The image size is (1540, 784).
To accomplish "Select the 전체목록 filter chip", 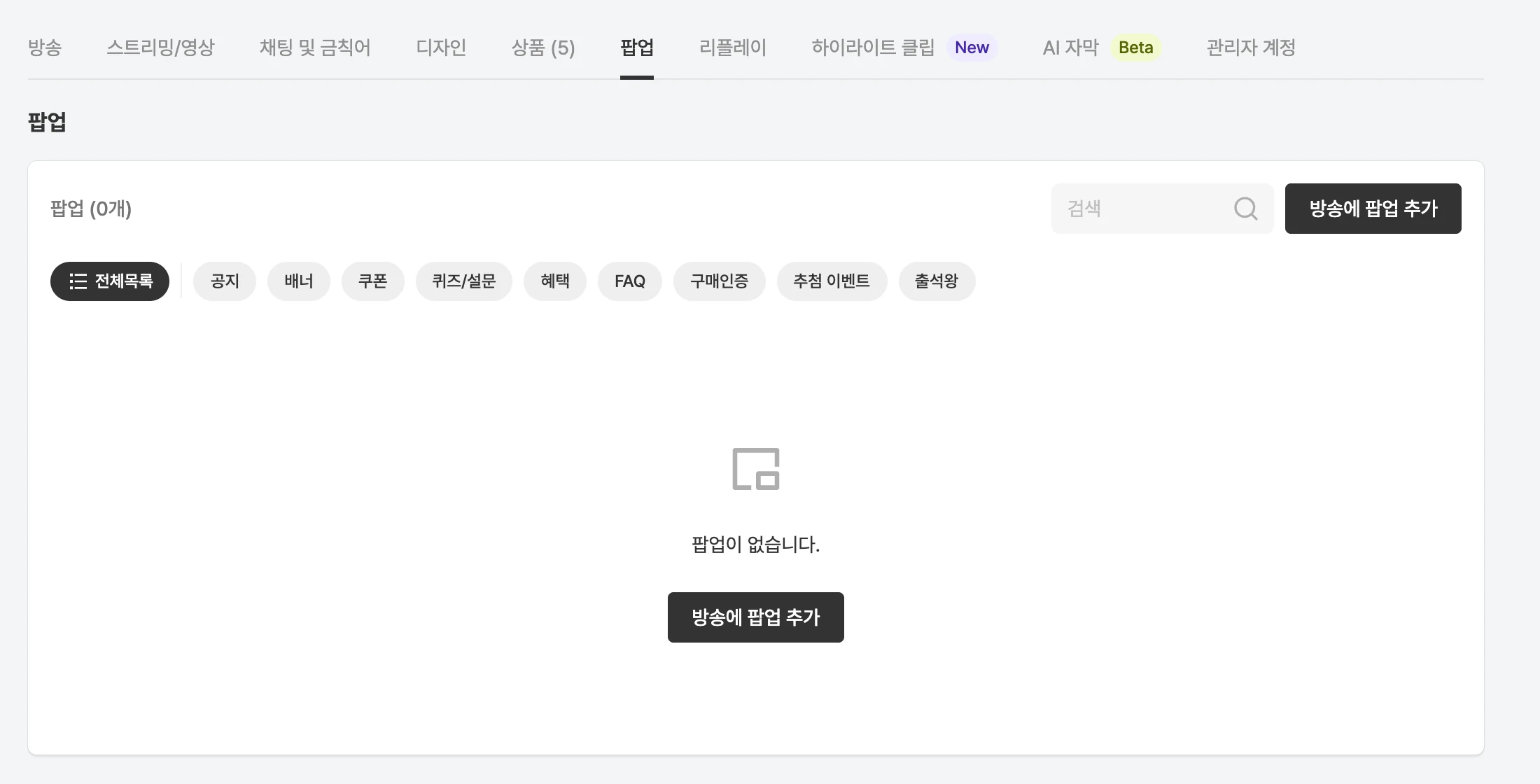I will [110, 281].
